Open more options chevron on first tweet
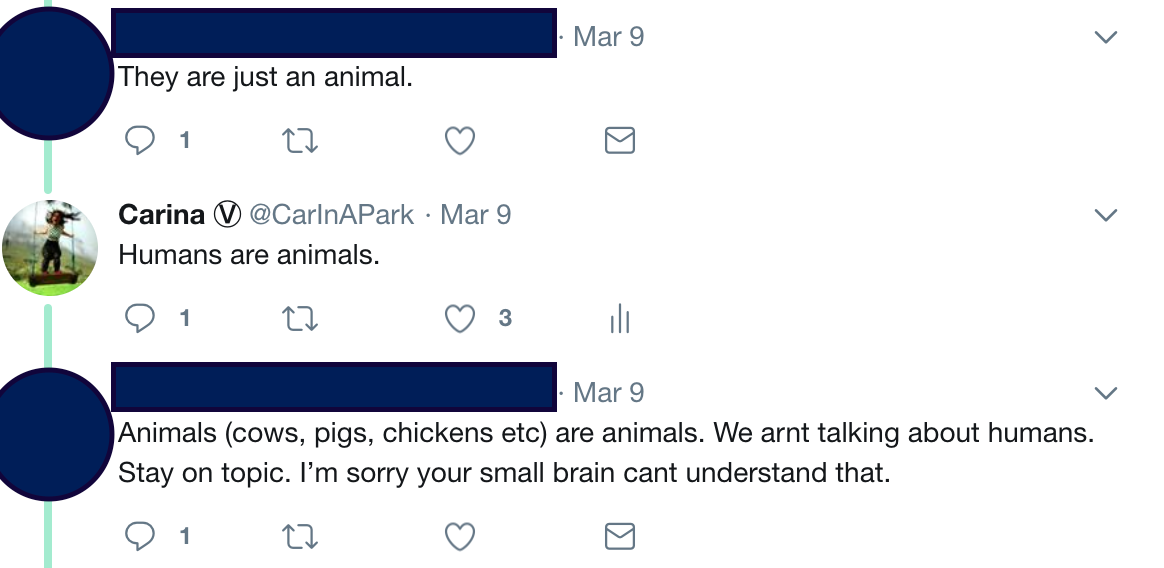The image size is (1164, 568). tap(1105, 37)
